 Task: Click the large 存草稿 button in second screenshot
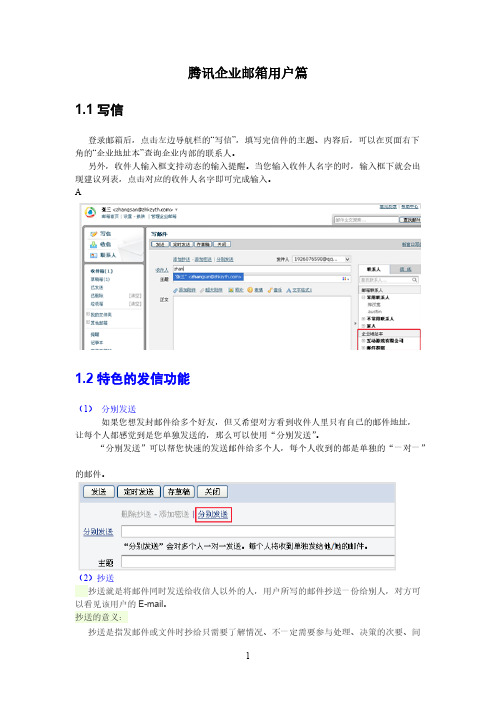tap(179, 492)
